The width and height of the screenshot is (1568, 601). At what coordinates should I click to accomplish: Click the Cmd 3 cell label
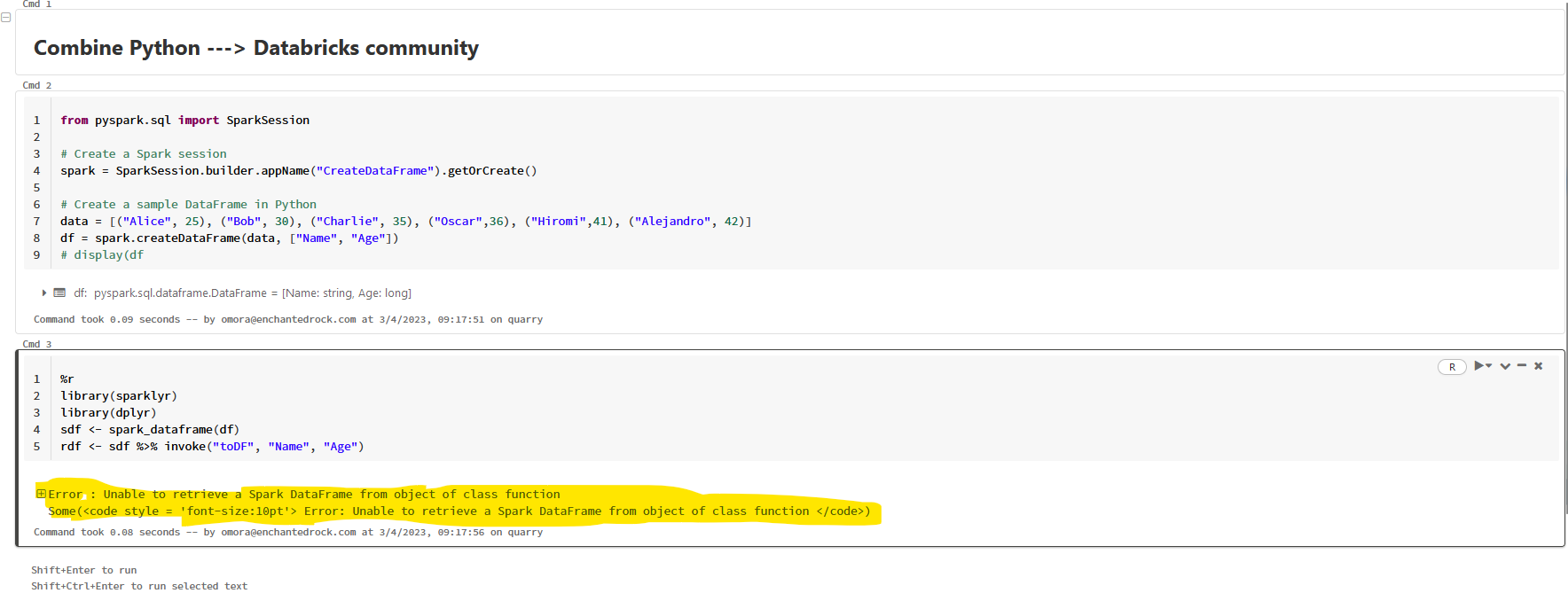click(36, 344)
